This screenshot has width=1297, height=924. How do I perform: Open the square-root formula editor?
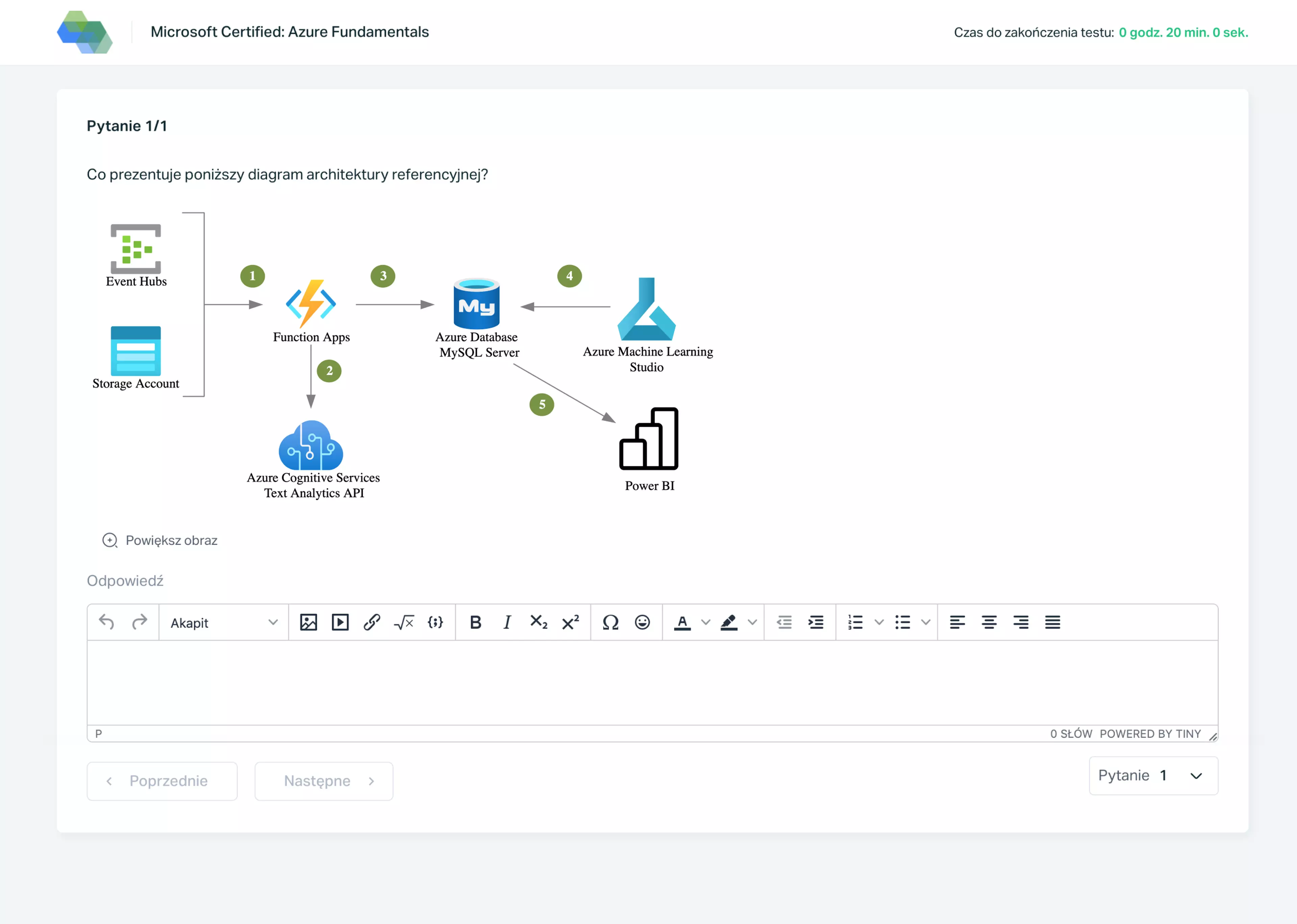[404, 623]
